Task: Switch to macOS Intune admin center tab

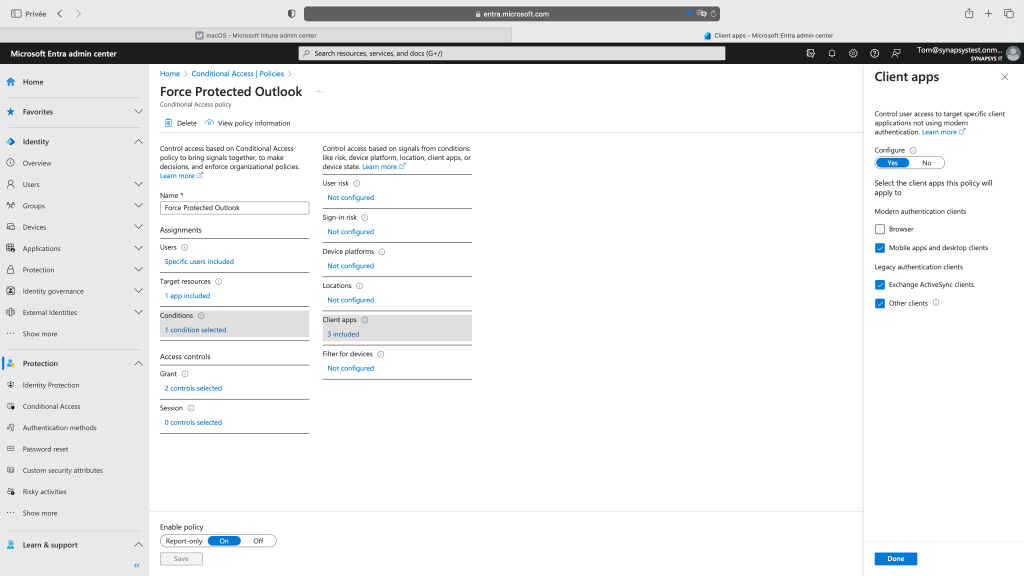Action: [256, 35]
